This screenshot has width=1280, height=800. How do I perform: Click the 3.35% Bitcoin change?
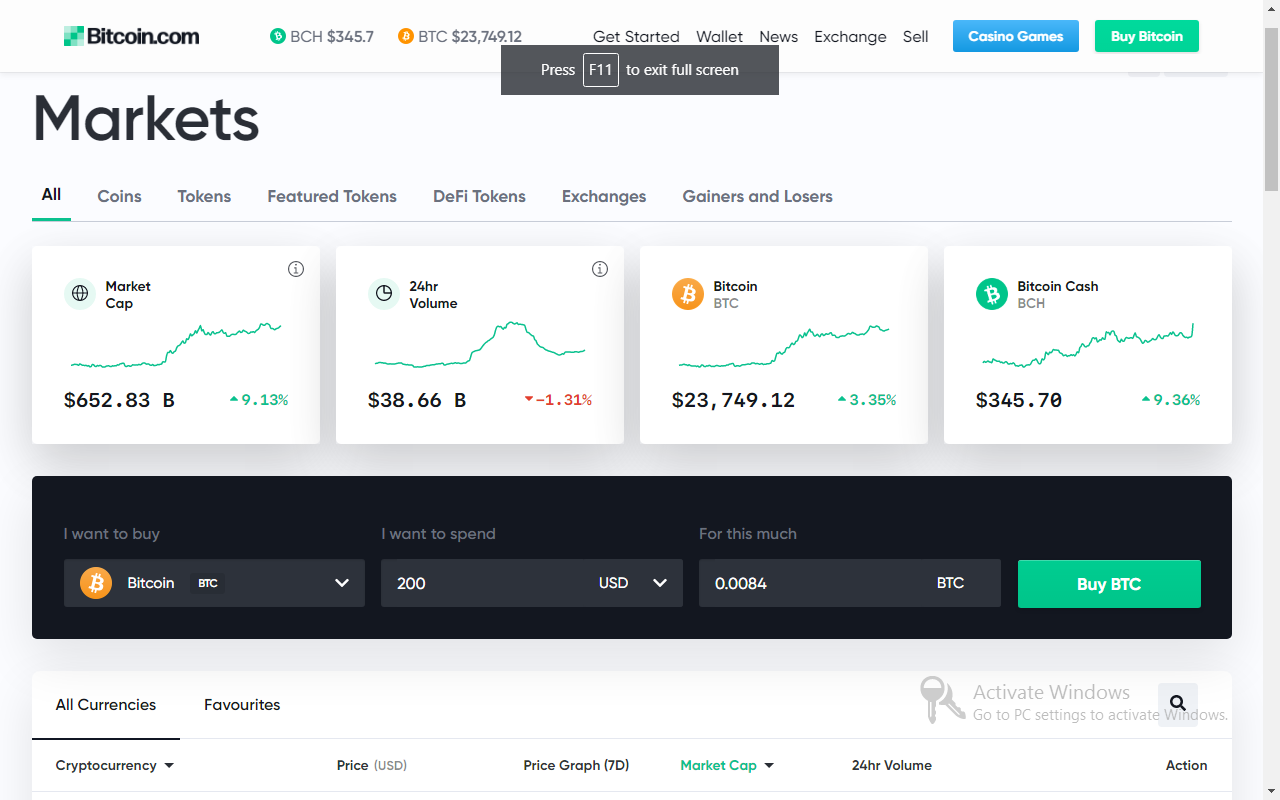(x=867, y=400)
